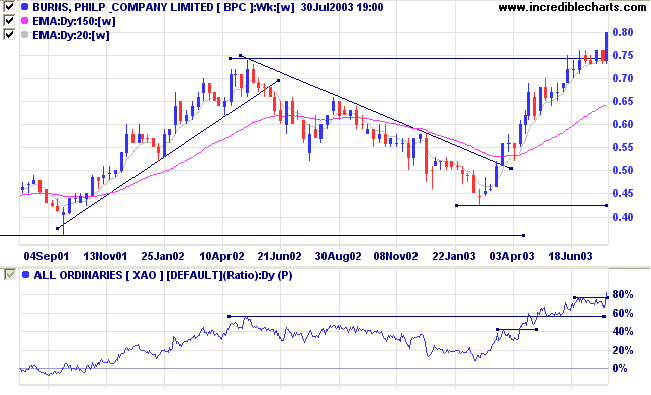
Task: Toggle the EMA:Dy:20 indicator checkbox
Action: coord(9,34)
